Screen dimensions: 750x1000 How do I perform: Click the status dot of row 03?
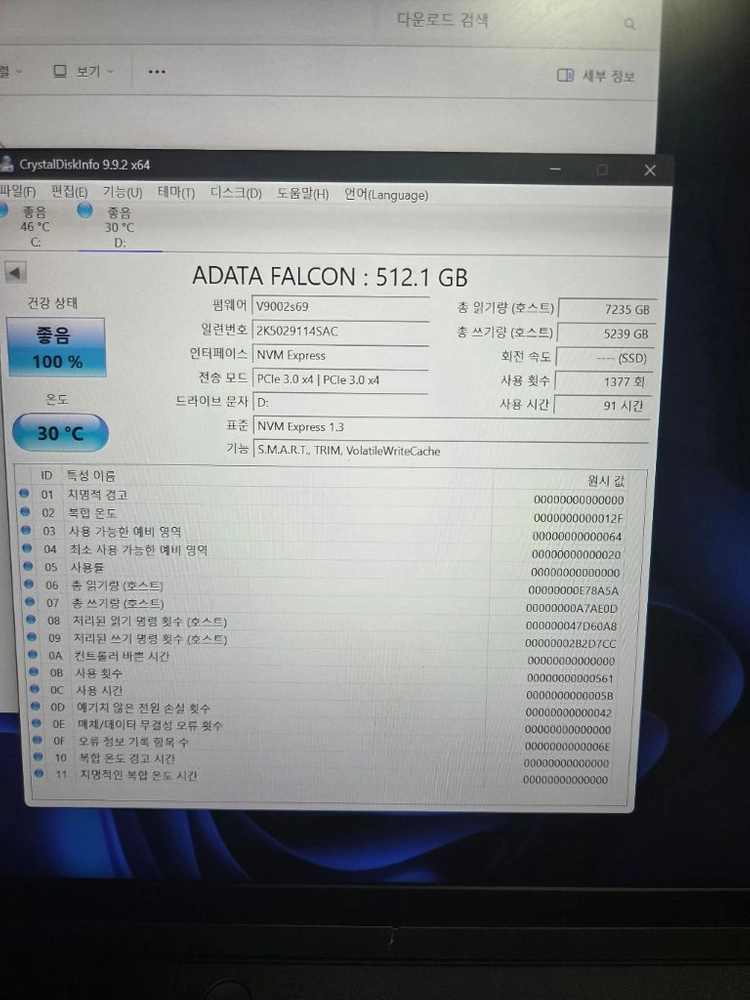pyautogui.click(x=27, y=529)
